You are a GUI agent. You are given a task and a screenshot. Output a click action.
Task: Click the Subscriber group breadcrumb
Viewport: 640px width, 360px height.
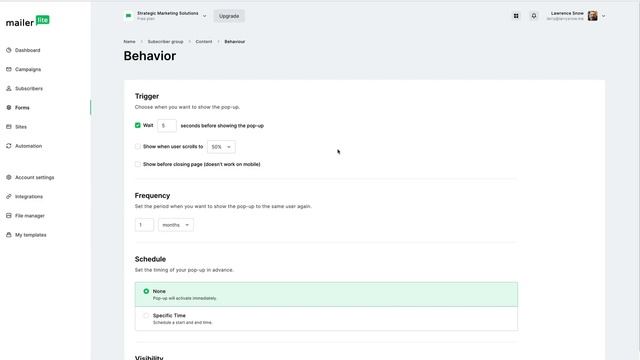tap(165, 42)
